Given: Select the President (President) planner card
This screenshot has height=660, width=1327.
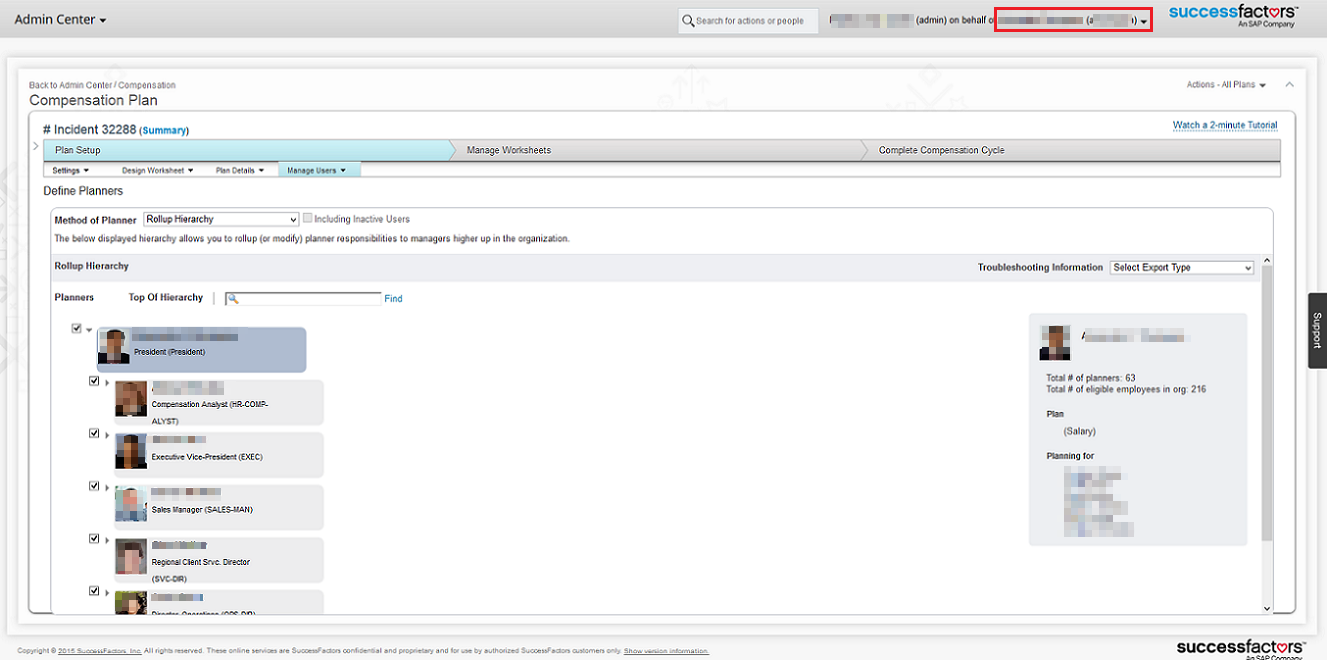Looking at the screenshot, I should pos(201,350).
